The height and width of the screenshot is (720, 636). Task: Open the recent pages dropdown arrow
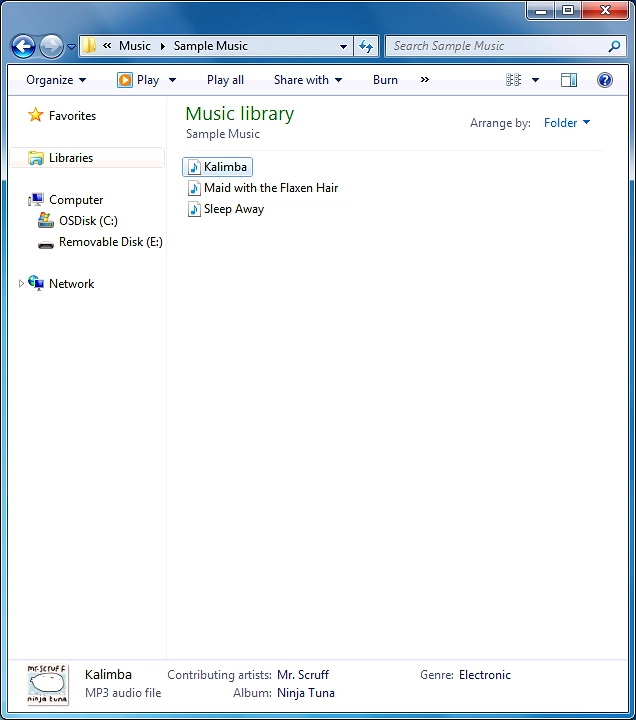coord(71,47)
